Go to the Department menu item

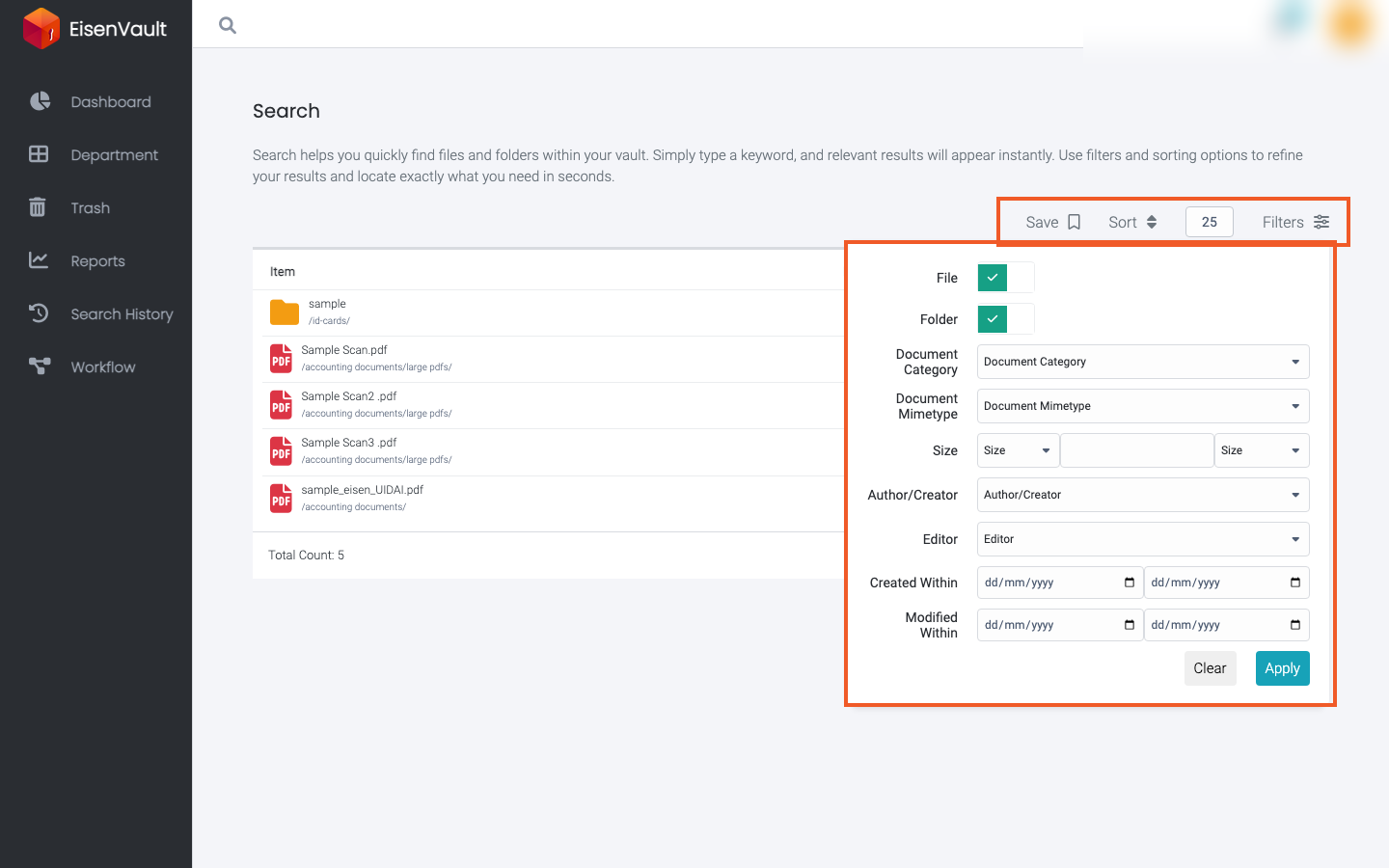tap(114, 154)
